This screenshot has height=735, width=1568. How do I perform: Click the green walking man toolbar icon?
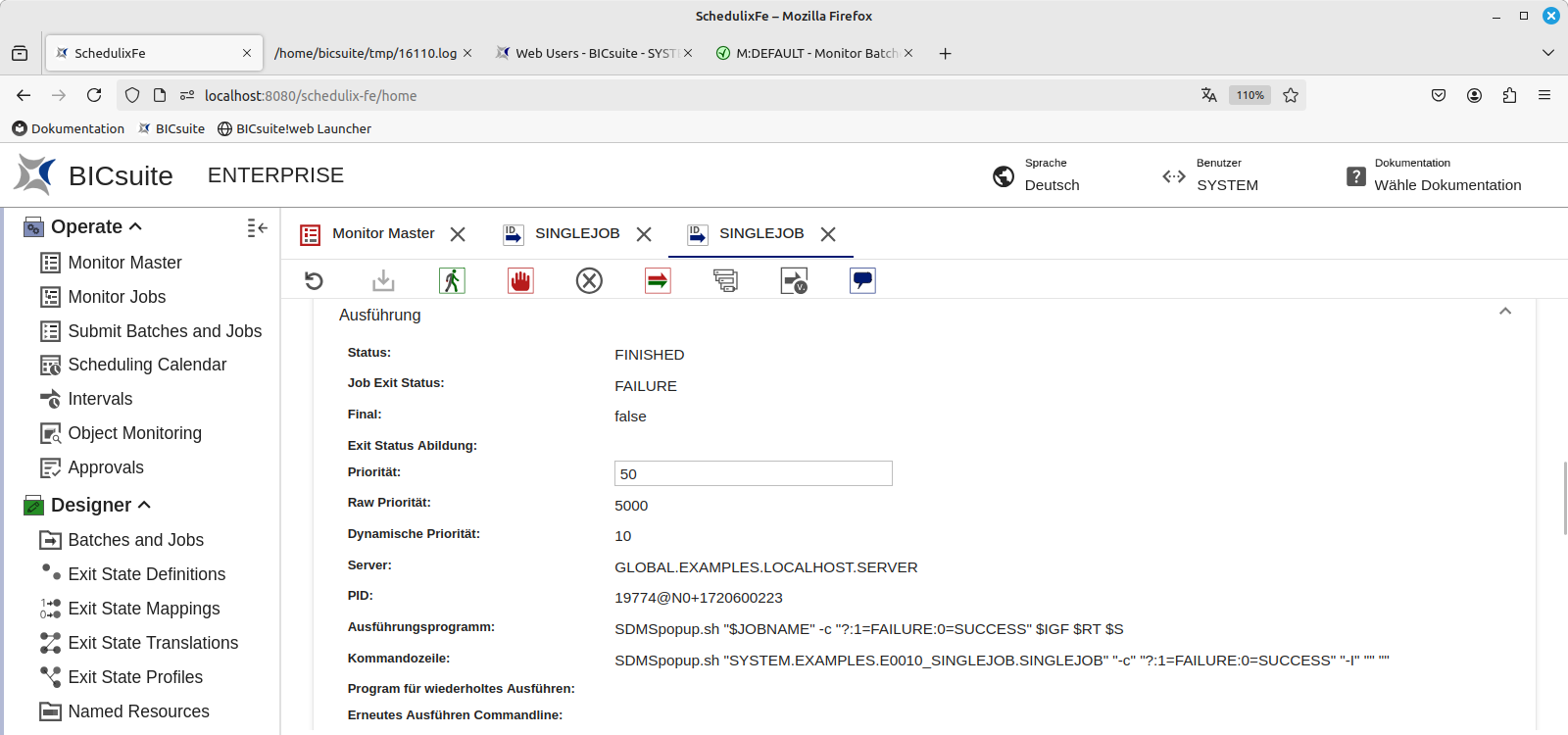click(452, 281)
